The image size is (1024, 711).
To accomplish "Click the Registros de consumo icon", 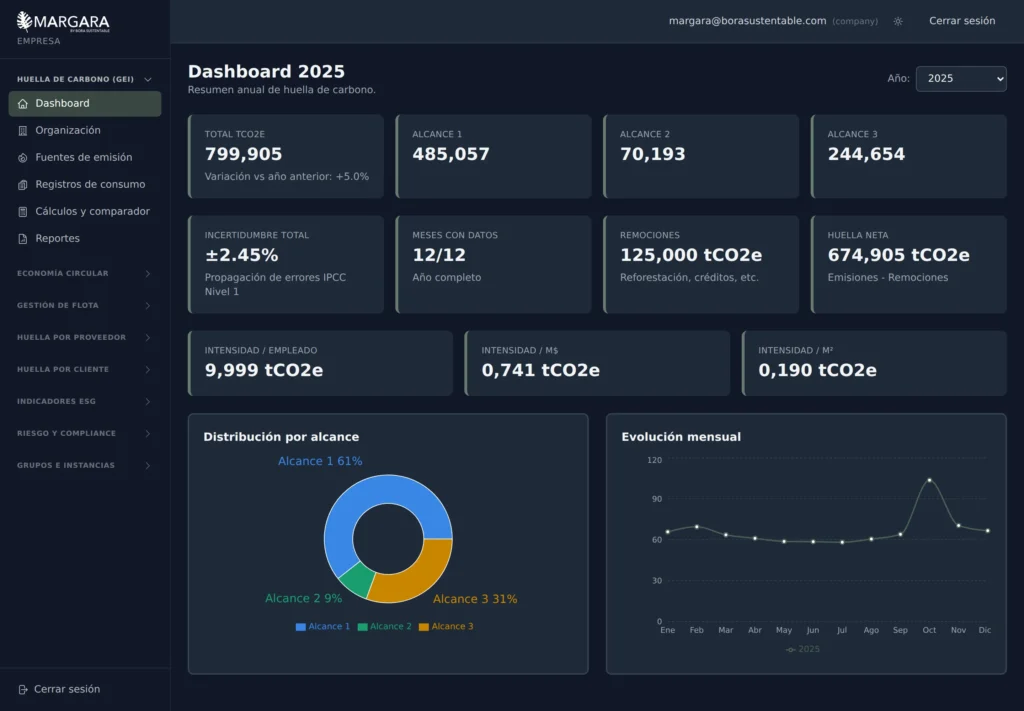I will point(23,185).
